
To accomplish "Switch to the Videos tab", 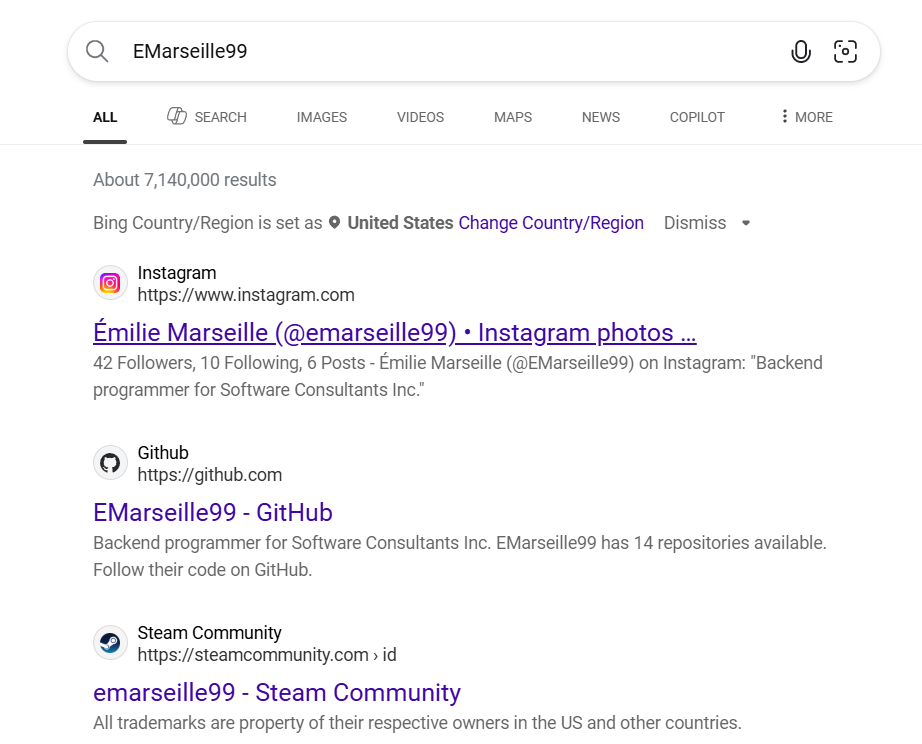I will coord(420,117).
